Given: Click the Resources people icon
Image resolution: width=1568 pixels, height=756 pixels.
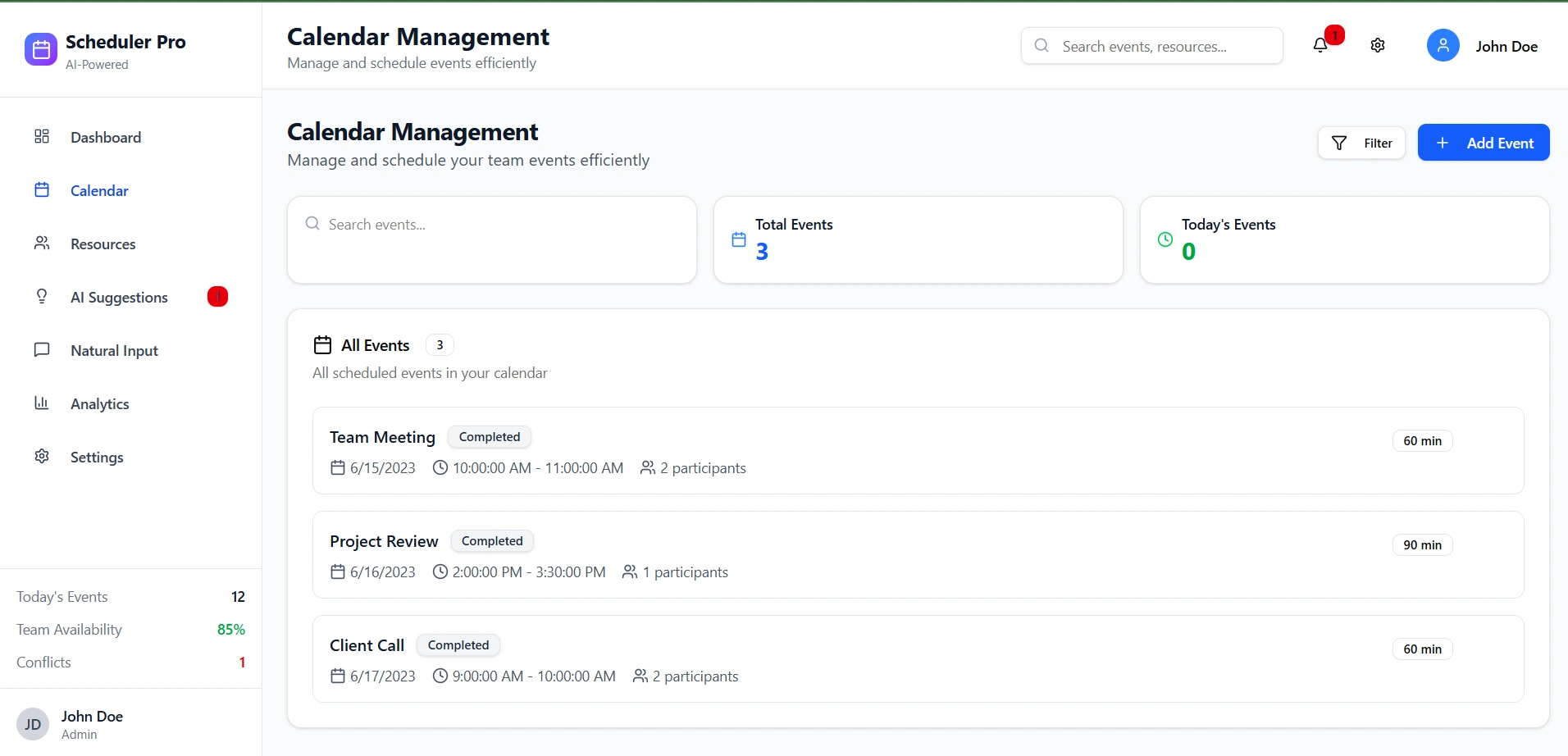Looking at the screenshot, I should [42, 243].
